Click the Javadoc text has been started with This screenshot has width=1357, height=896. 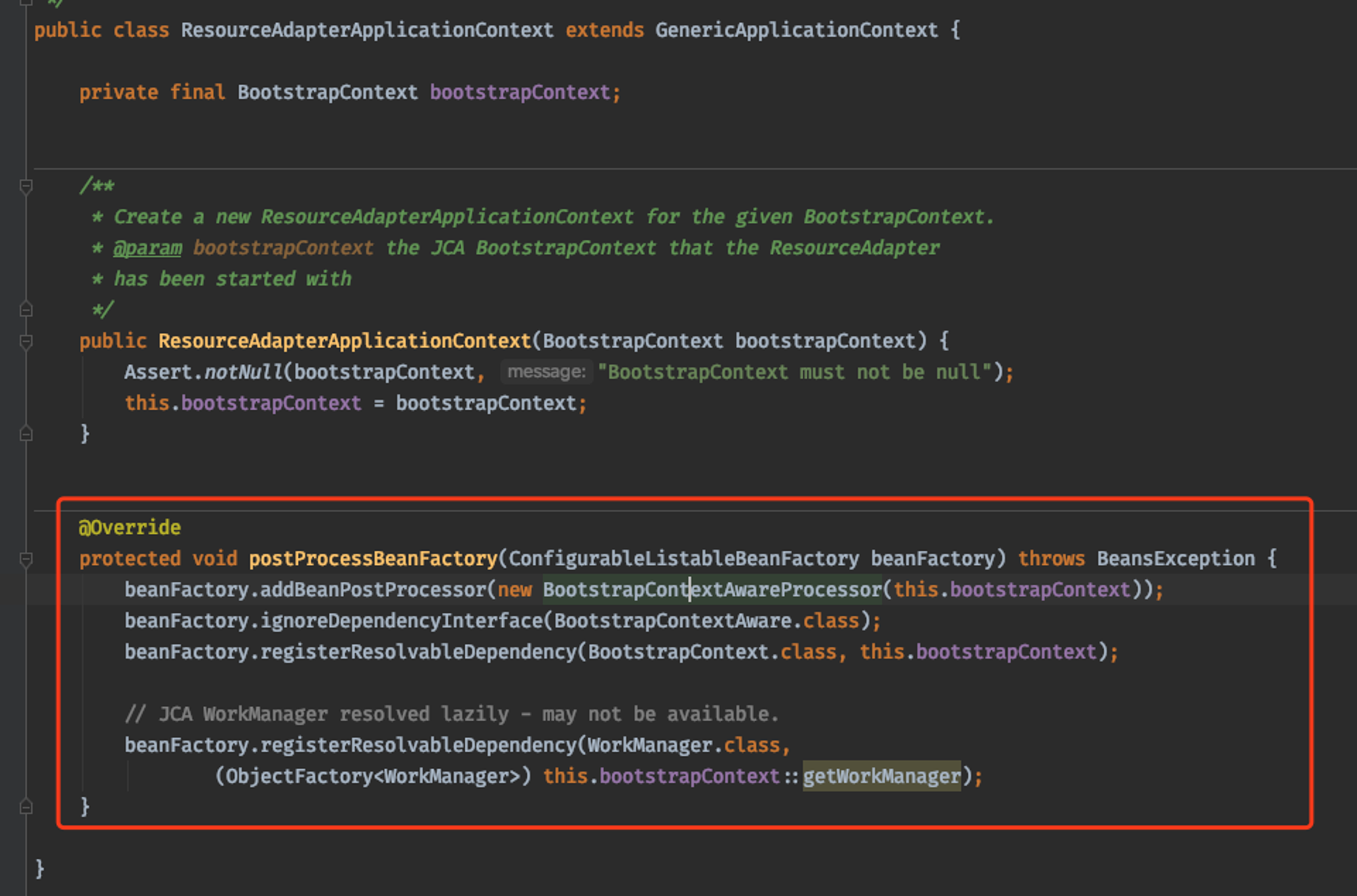point(232,279)
